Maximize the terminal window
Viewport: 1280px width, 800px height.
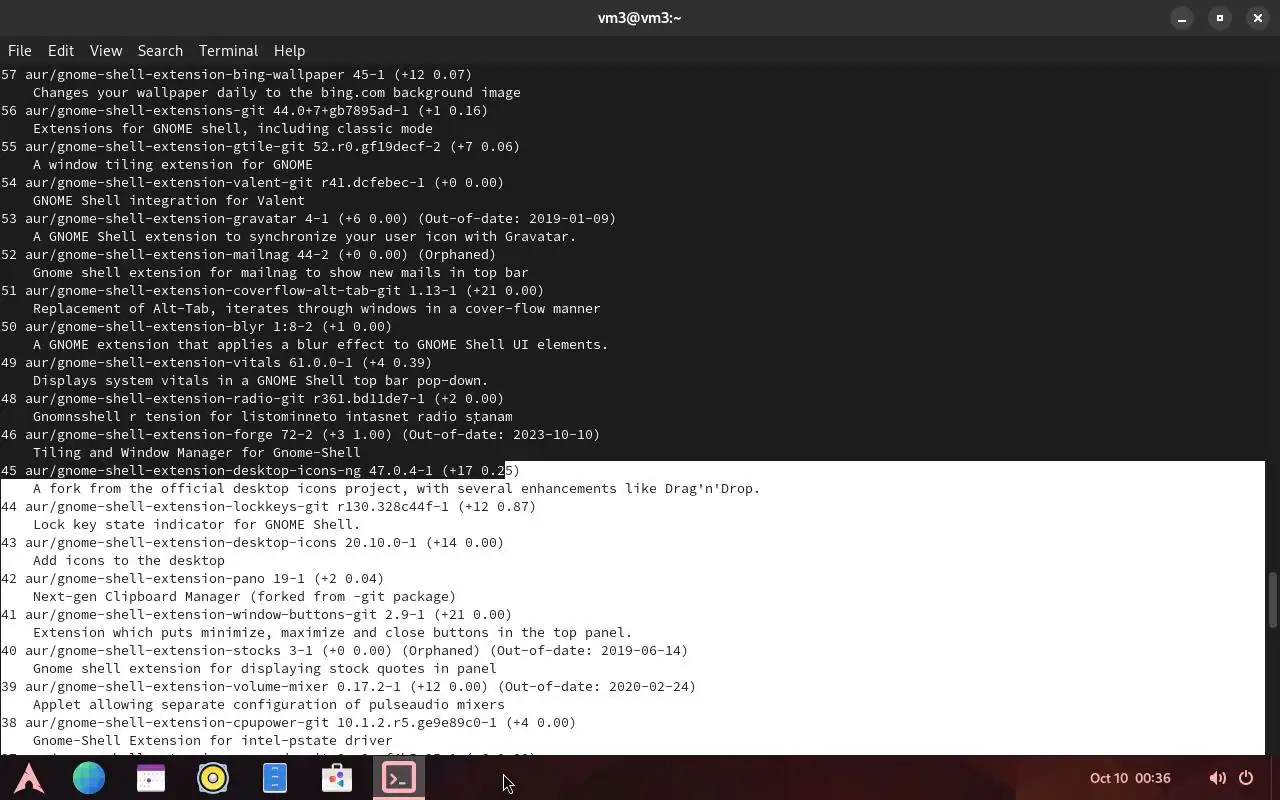pyautogui.click(x=1220, y=18)
